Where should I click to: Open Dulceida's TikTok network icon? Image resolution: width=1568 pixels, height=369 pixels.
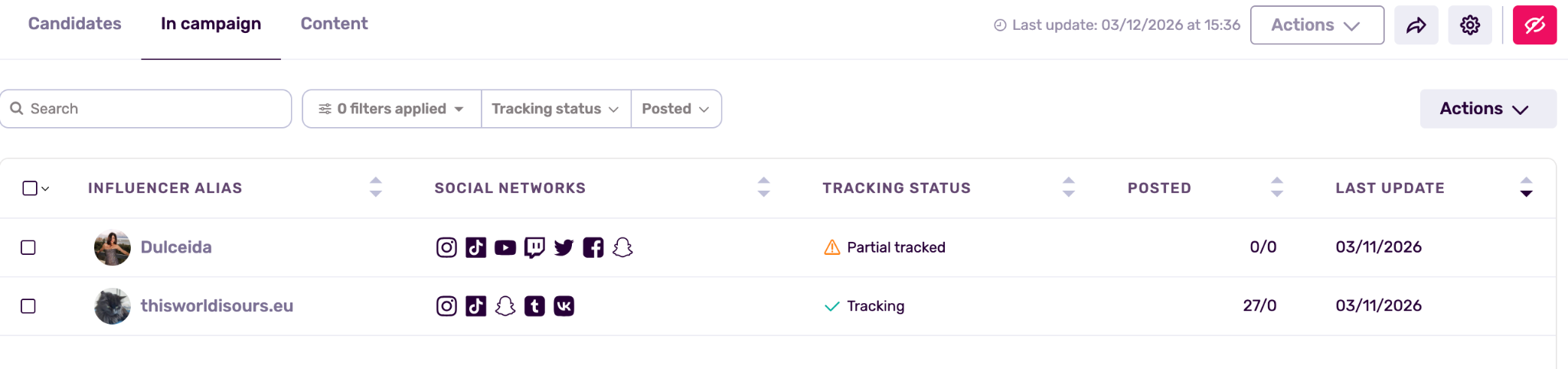pyautogui.click(x=475, y=247)
